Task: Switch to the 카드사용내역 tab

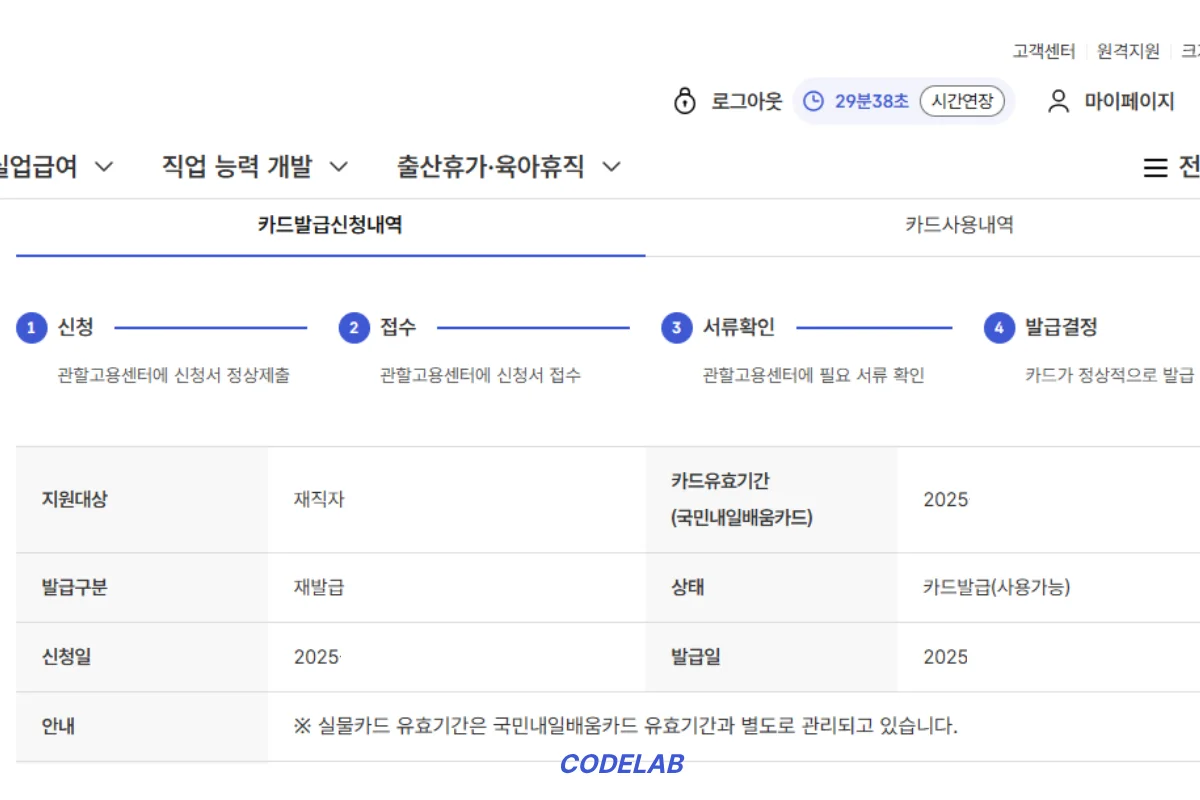Action: [x=959, y=225]
